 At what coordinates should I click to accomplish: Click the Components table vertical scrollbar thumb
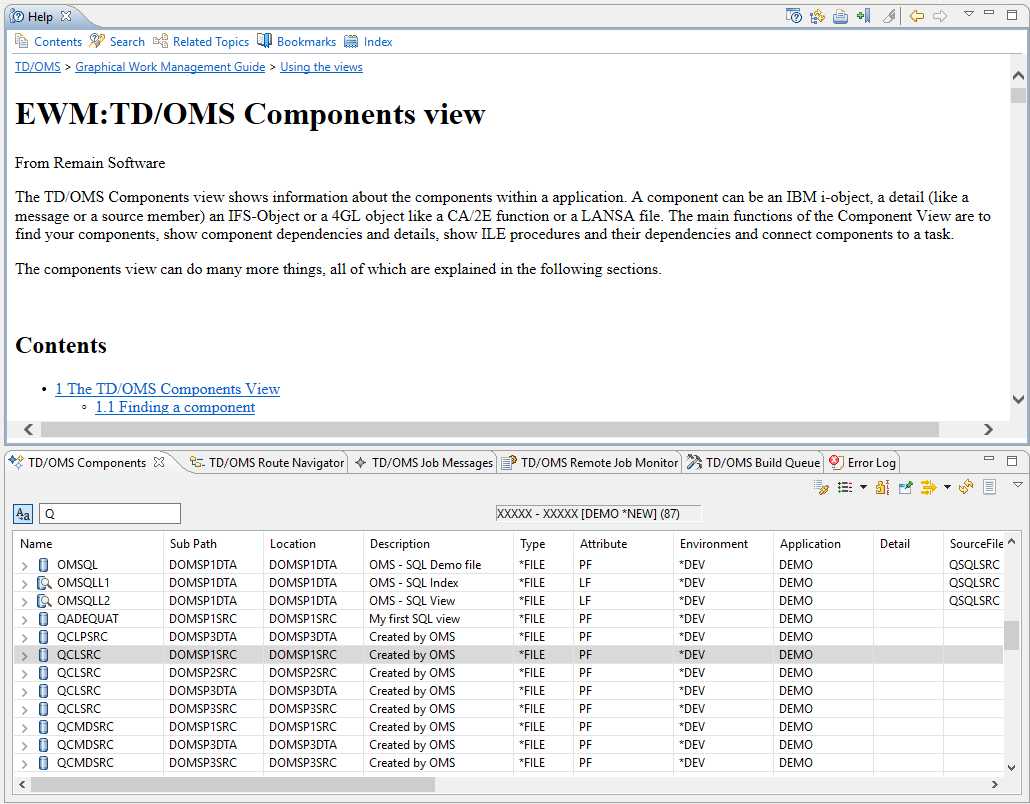1012,635
